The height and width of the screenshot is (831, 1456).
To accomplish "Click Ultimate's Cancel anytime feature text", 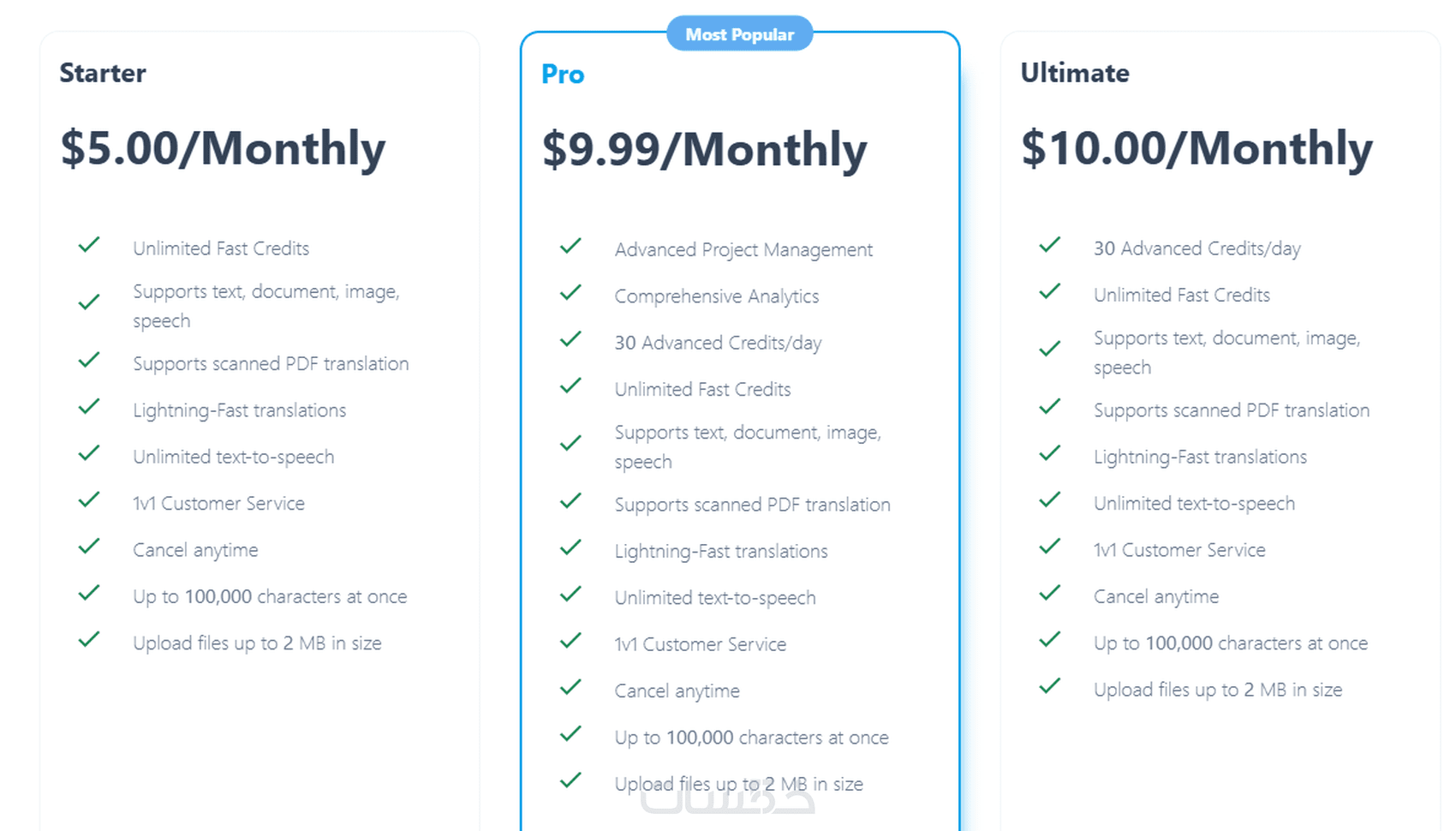I will coord(1155,596).
